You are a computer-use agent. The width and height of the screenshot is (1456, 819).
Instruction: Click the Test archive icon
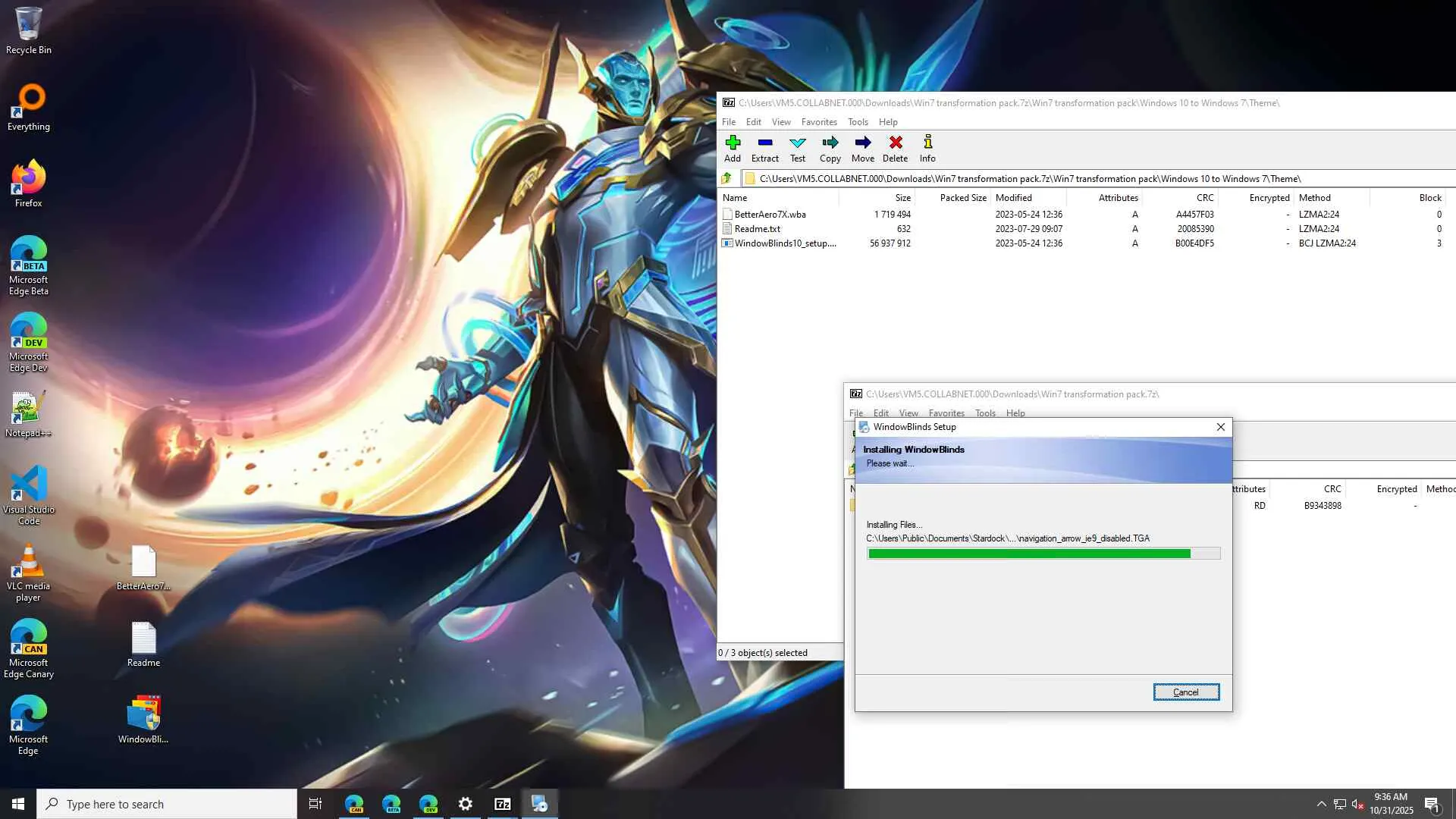tap(797, 148)
